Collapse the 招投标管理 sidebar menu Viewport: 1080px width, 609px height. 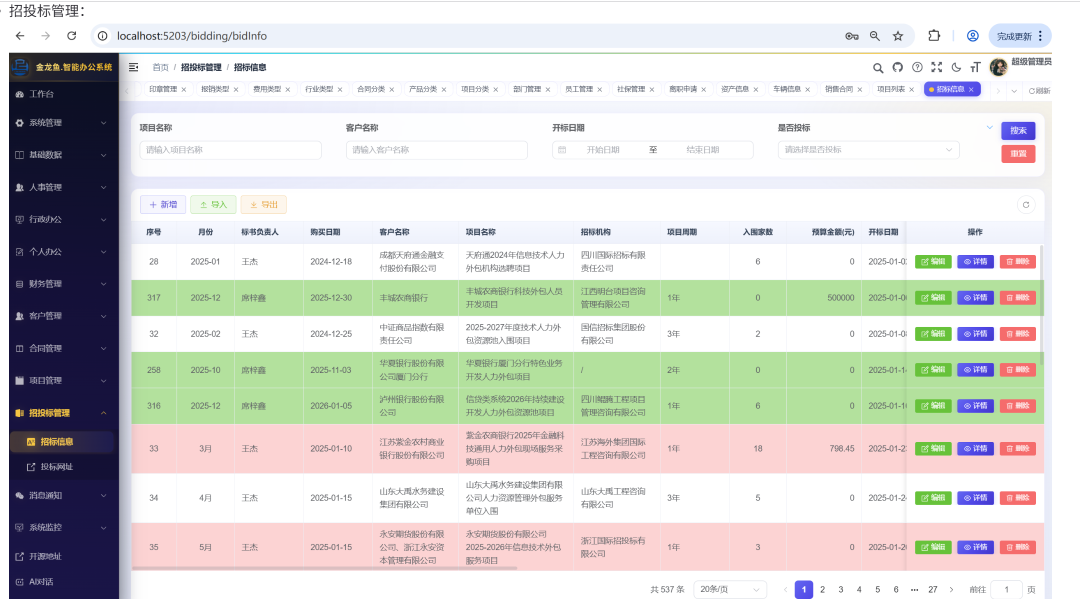pos(61,413)
